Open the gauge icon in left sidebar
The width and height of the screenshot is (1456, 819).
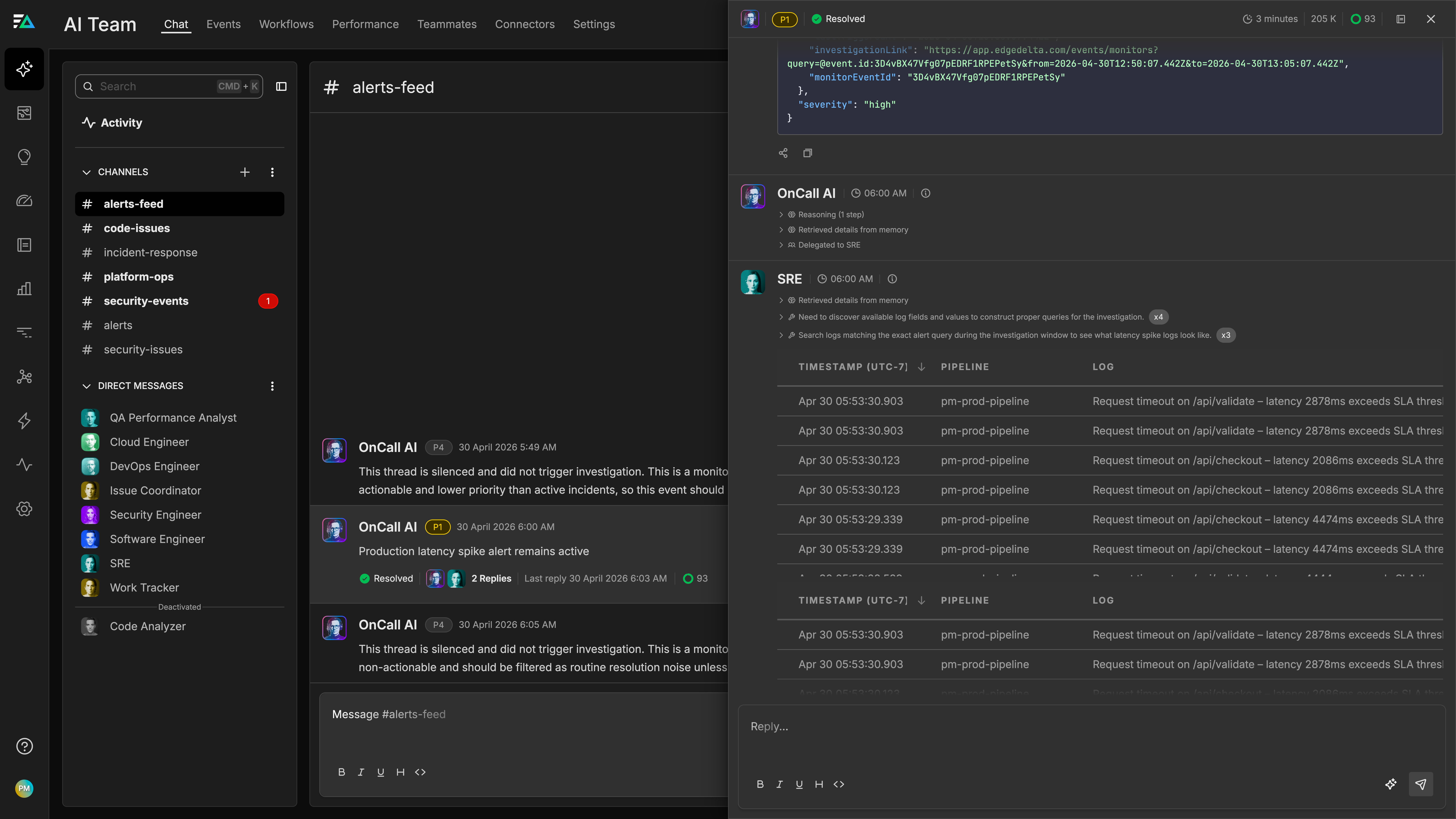point(24,201)
